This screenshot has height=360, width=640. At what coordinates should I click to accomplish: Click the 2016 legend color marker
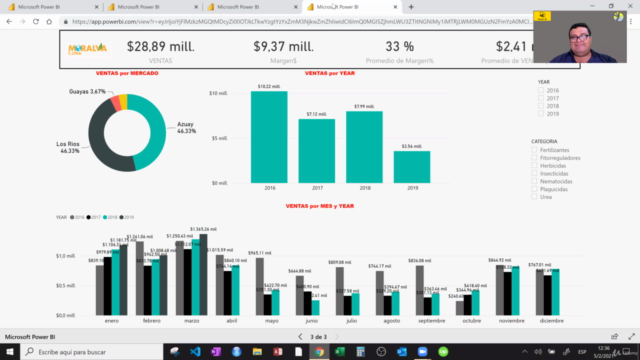click(72, 217)
